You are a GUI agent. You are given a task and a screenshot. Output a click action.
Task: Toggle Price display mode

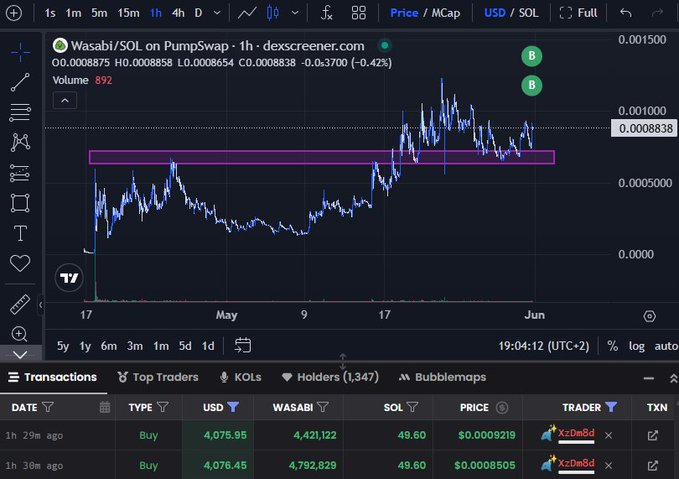tap(404, 13)
